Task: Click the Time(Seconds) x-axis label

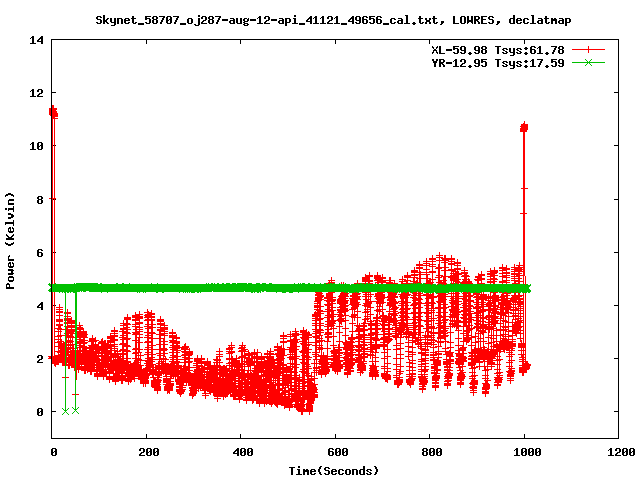Action: [x=333, y=471]
